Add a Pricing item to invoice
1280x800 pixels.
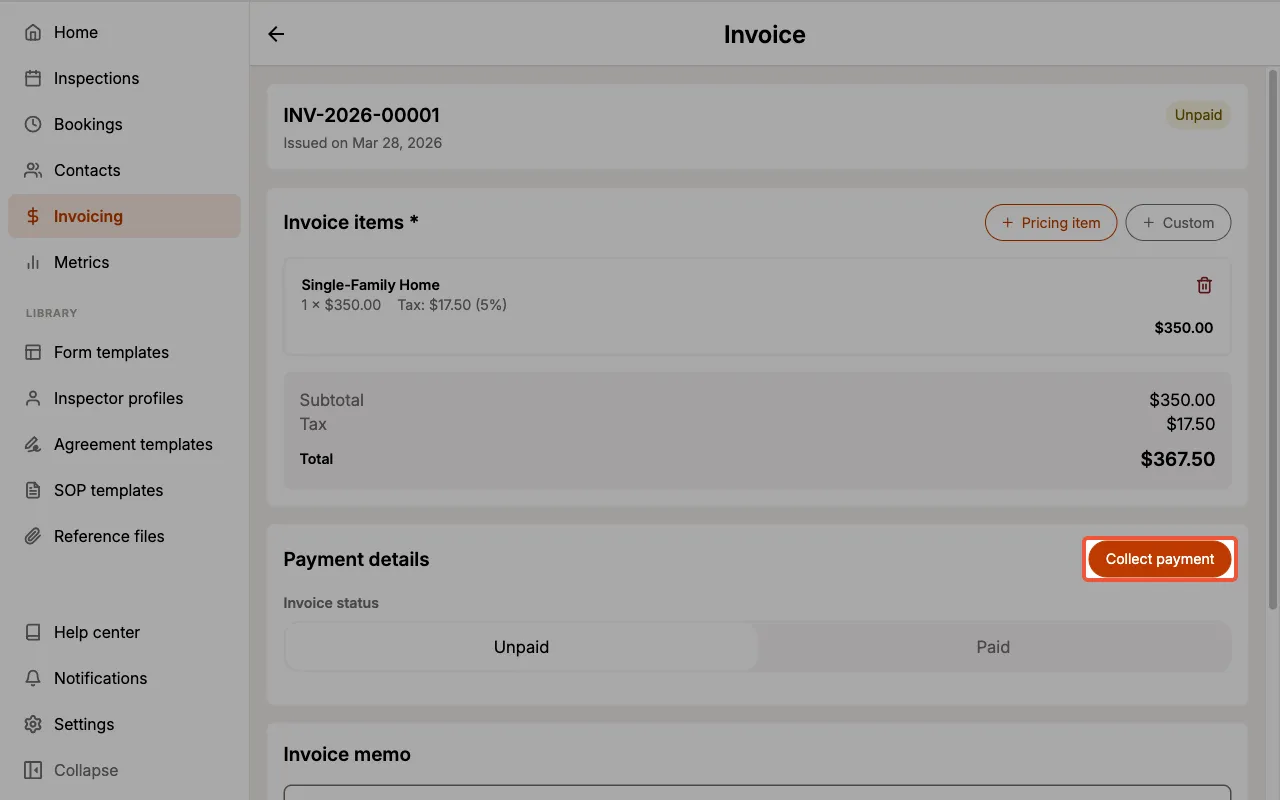(x=1051, y=223)
